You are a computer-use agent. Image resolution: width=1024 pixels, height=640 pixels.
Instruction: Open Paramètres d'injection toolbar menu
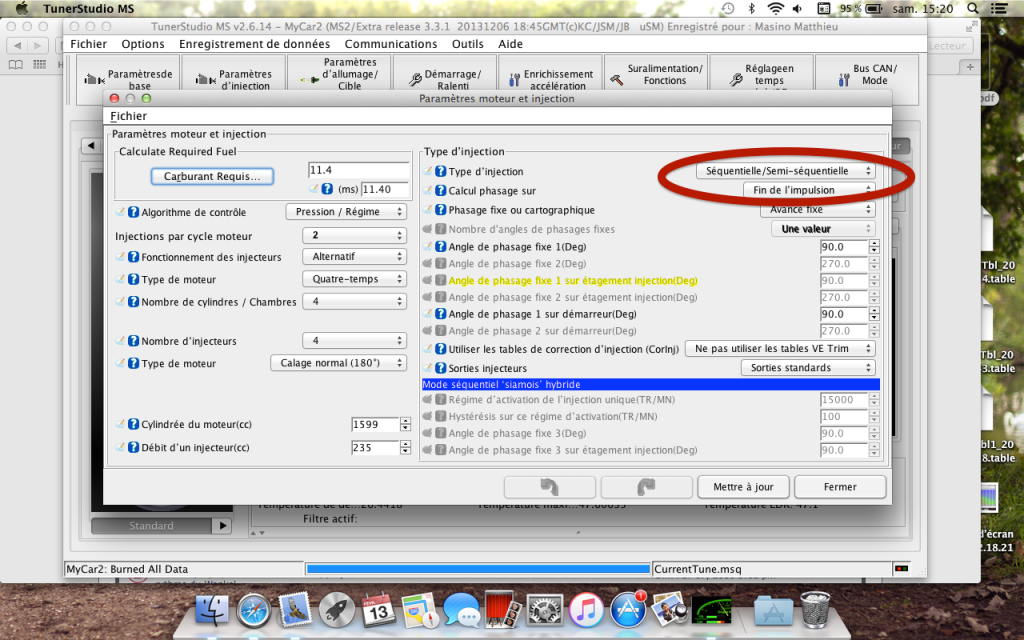coord(234,80)
